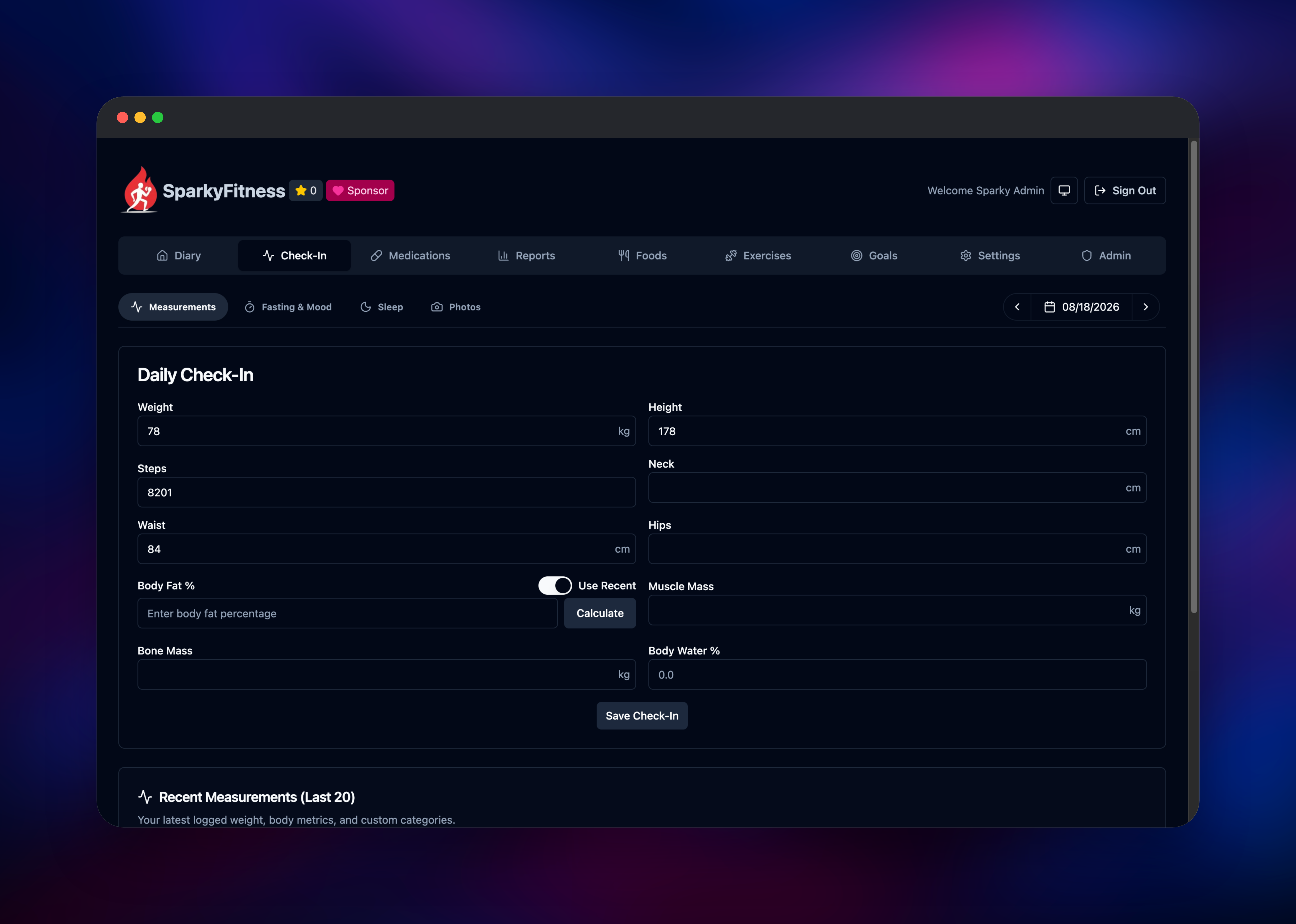Focus the Waist input field
This screenshot has height=924, width=1296.
[386, 549]
